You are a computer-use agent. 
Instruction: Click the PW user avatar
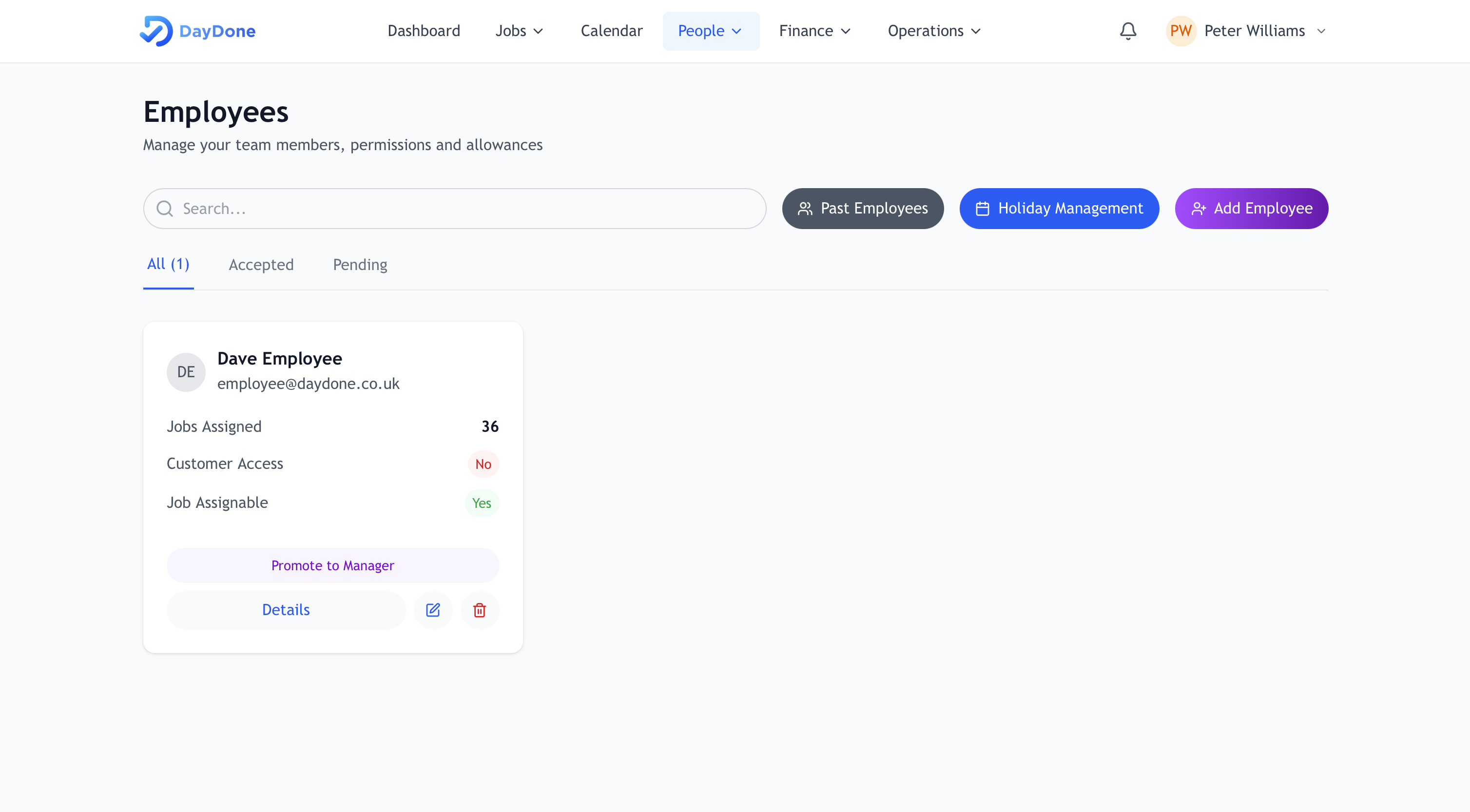point(1180,31)
